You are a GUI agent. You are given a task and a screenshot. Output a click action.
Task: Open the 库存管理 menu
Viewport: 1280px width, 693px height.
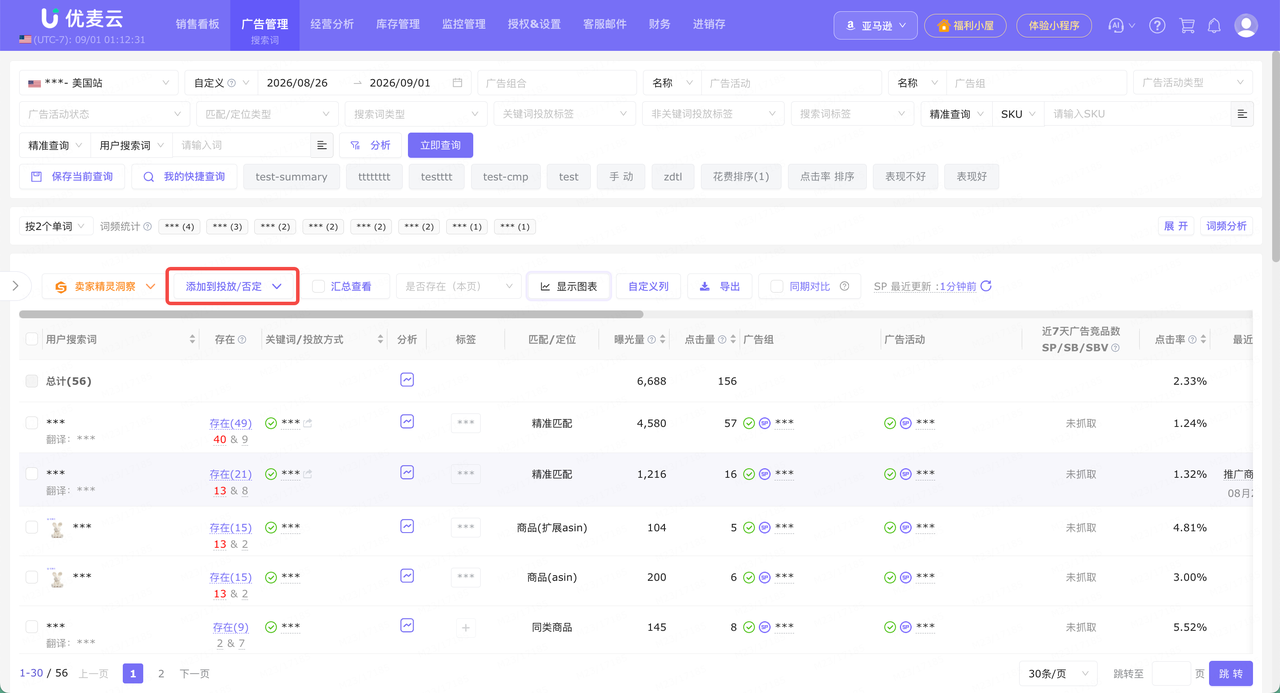pos(398,24)
